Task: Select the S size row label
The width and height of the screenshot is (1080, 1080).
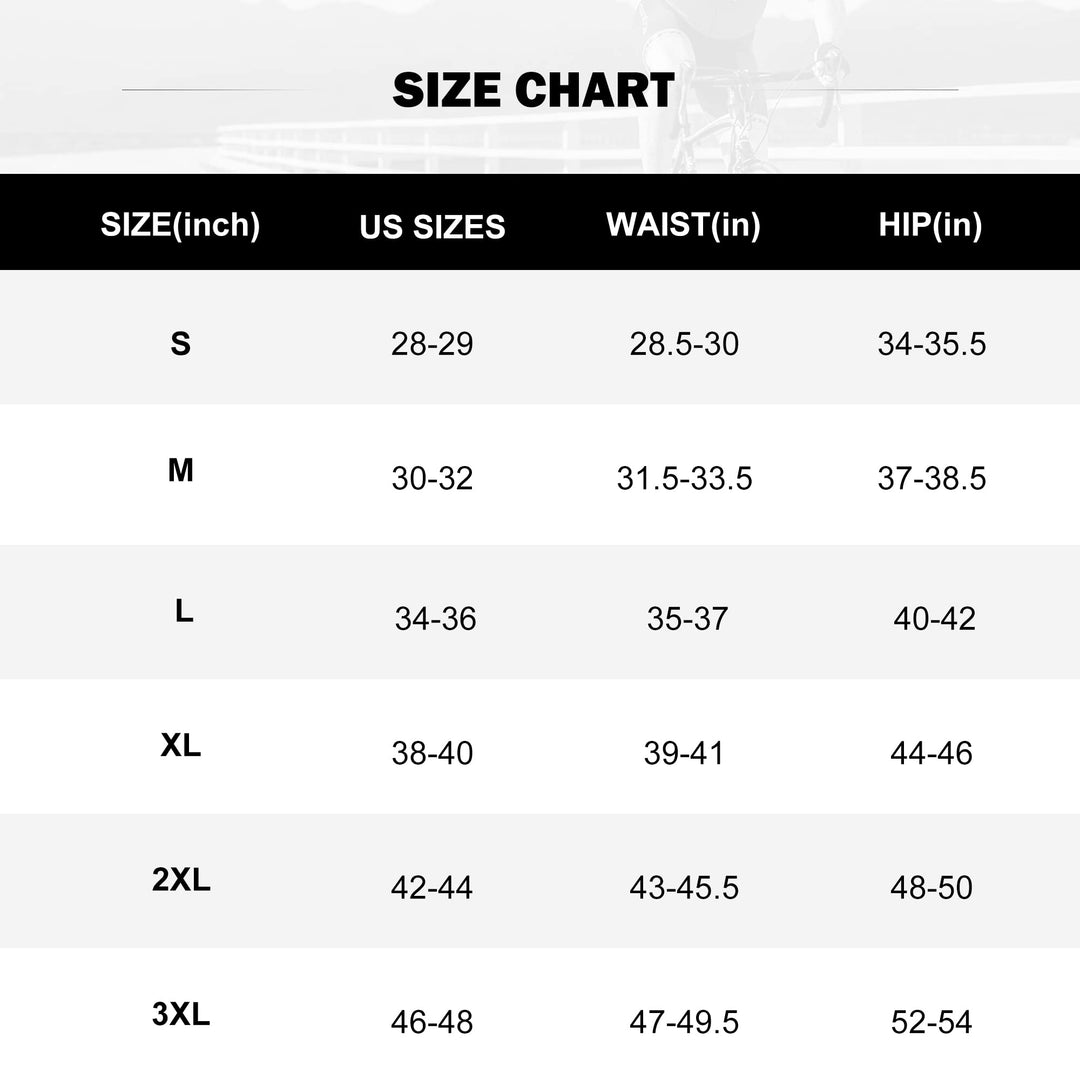Action: [x=180, y=344]
